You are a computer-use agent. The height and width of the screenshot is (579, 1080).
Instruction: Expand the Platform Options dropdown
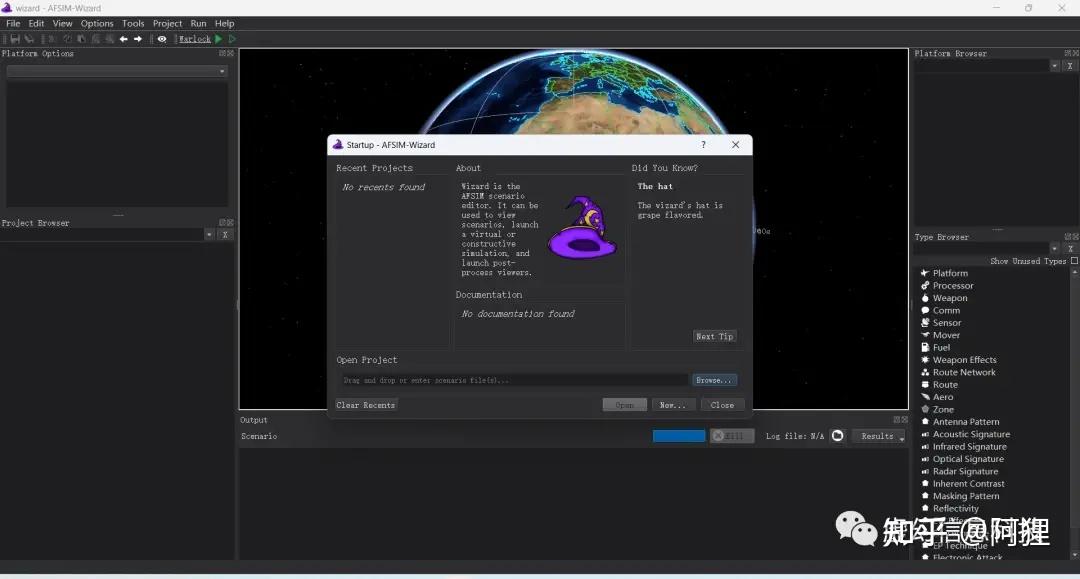click(116, 71)
